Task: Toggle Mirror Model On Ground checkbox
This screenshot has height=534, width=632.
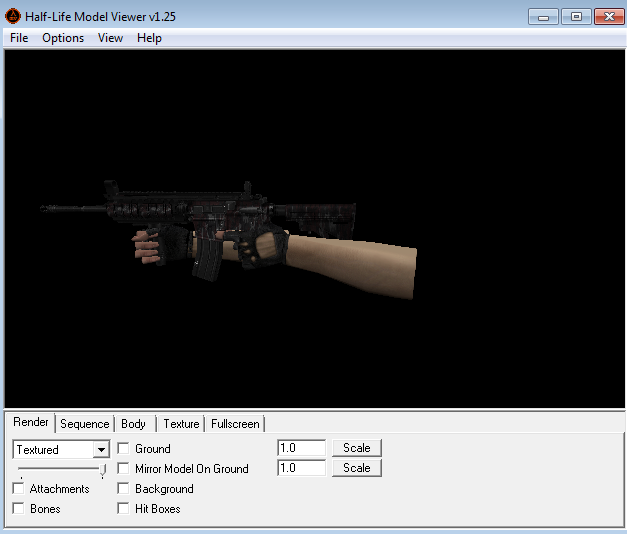Action: point(124,469)
